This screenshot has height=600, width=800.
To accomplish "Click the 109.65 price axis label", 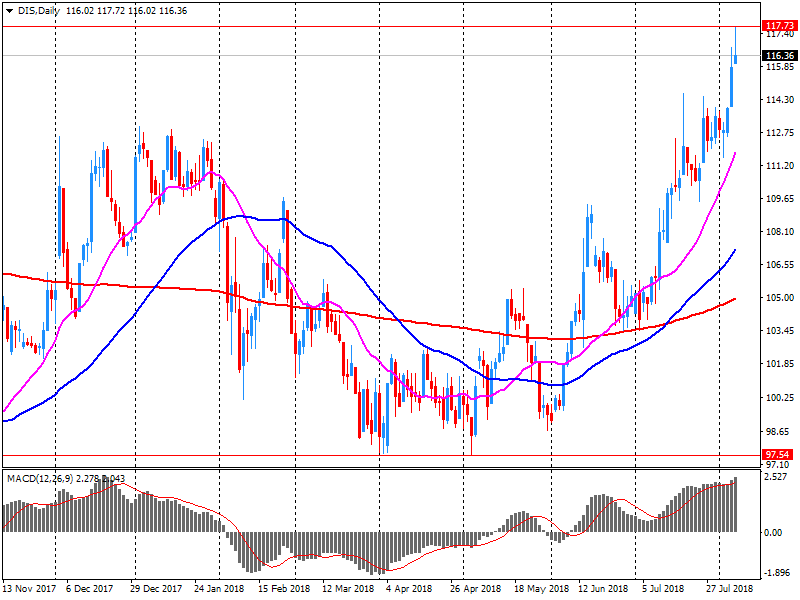I will tap(780, 198).
